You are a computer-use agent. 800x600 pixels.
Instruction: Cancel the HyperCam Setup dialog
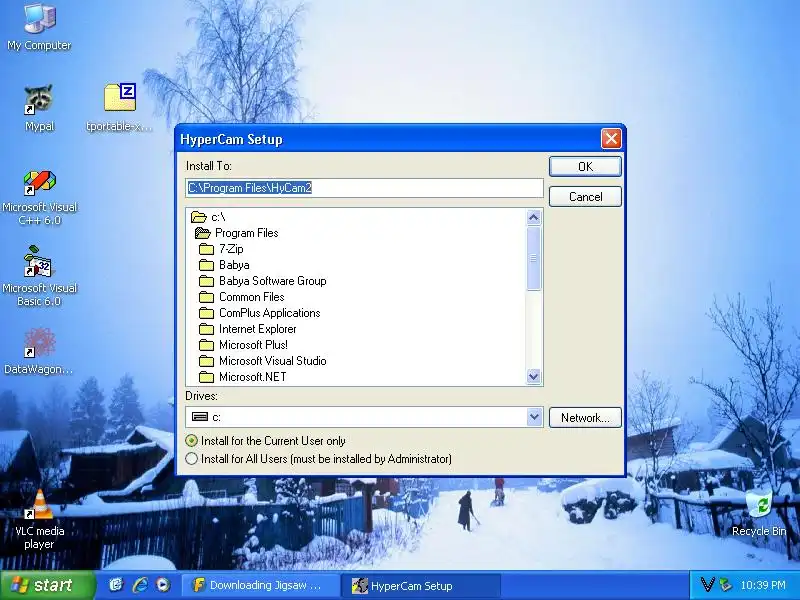[585, 197]
